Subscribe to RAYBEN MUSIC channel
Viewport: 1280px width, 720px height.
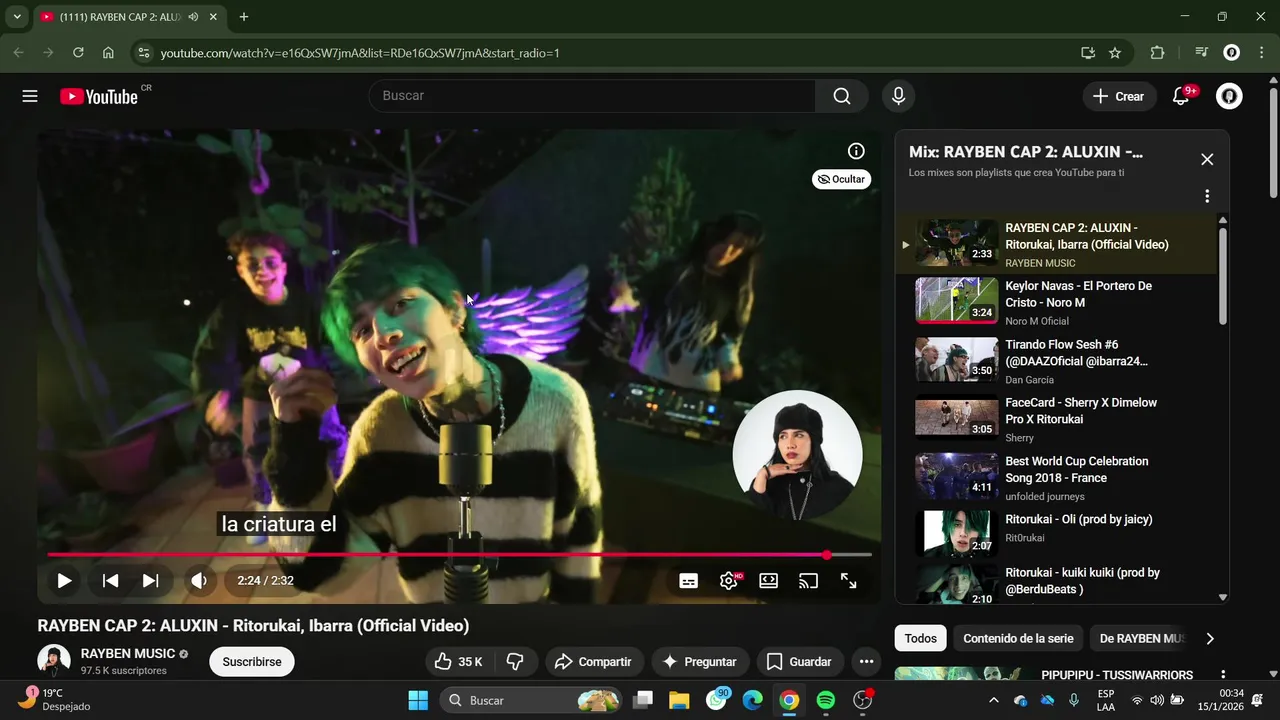(x=252, y=662)
